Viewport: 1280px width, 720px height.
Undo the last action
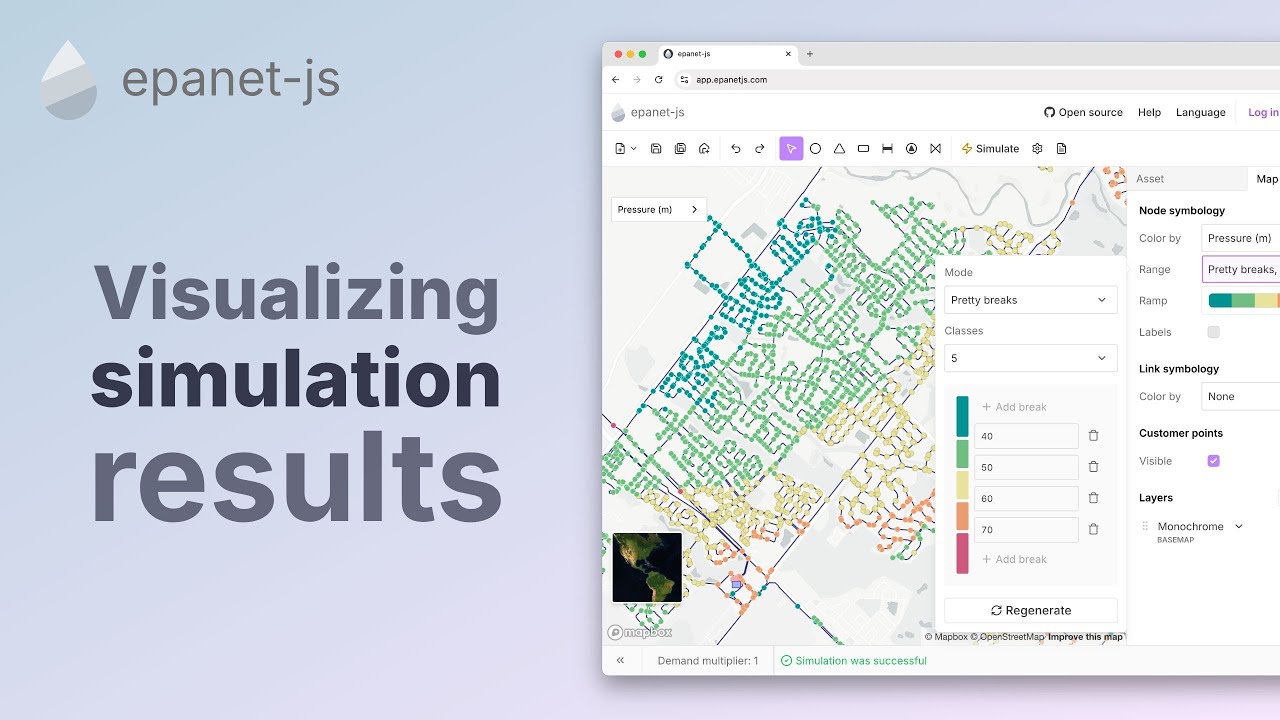[736, 148]
